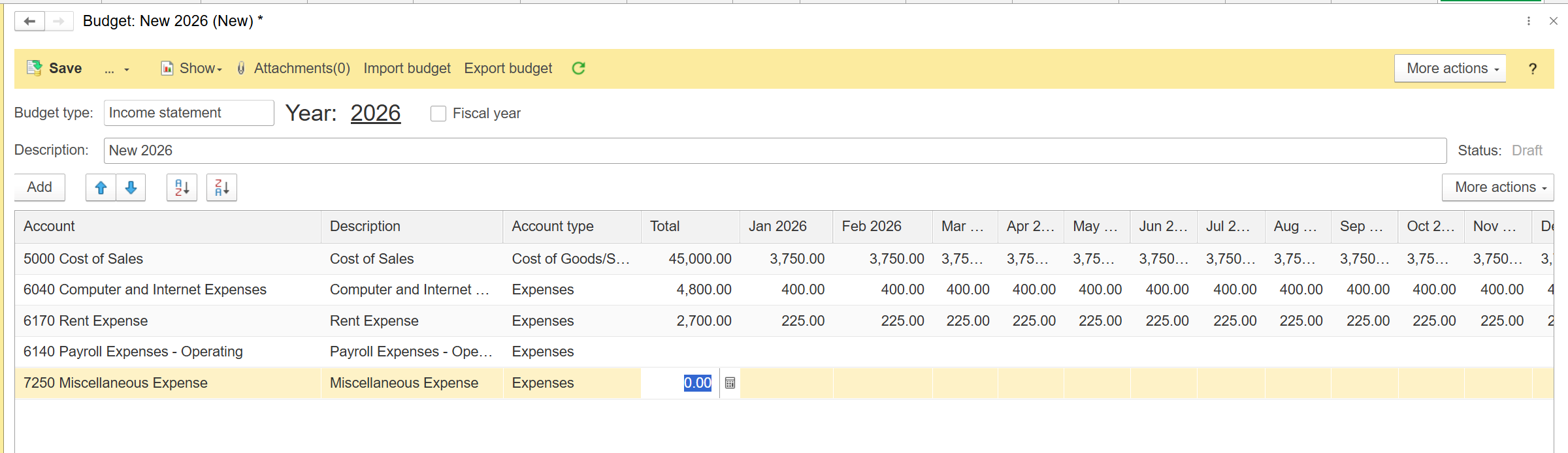Open calculator in the Total cell
Screen dimensions: 1568x453
(x=730, y=383)
